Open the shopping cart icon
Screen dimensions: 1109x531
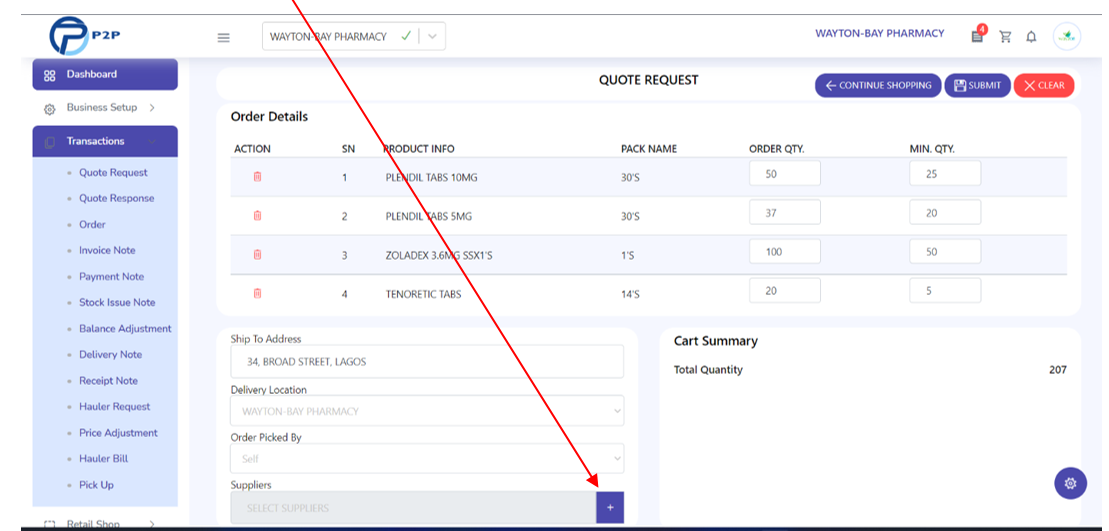click(1005, 37)
